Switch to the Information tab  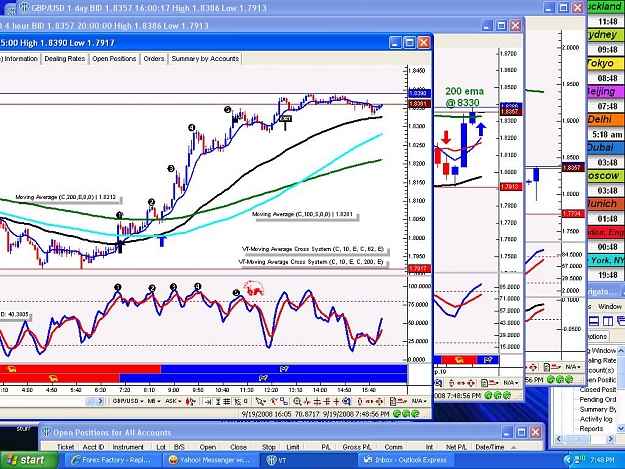click(20, 59)
